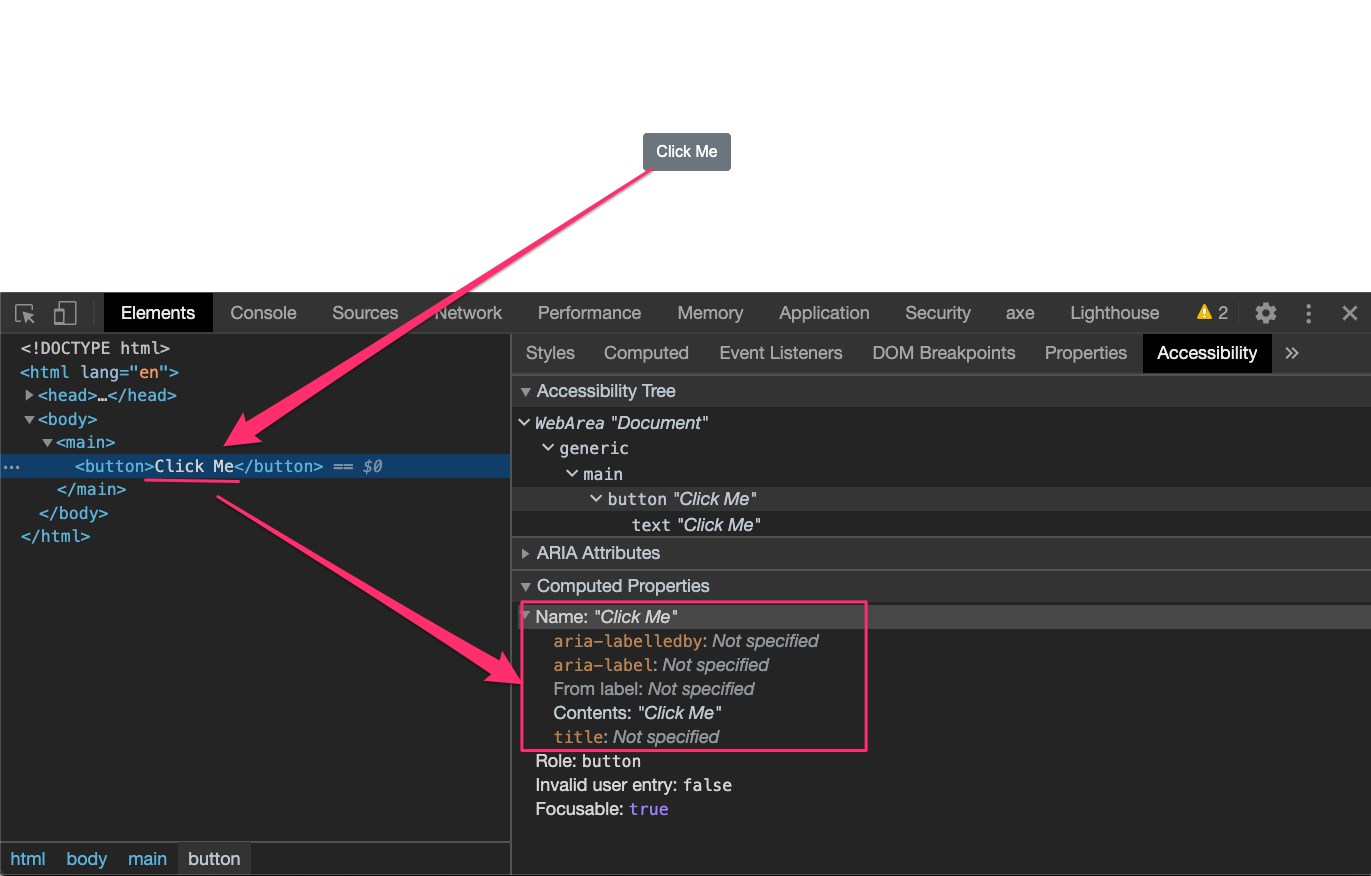Open the axe tab
This screenshot has width=1371, height=876.
1020,313
